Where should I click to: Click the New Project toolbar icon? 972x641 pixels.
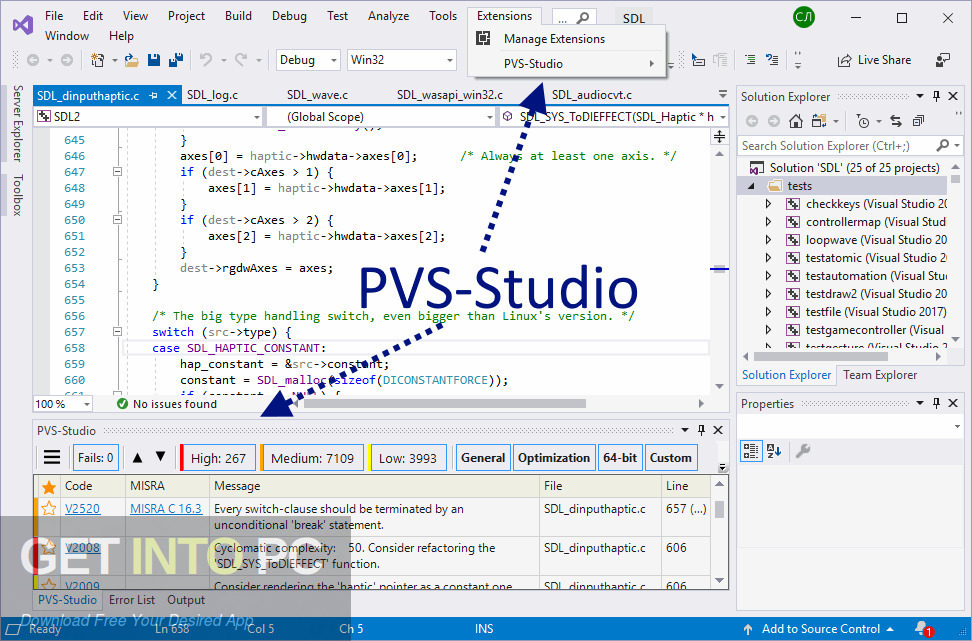coord(97,60)
